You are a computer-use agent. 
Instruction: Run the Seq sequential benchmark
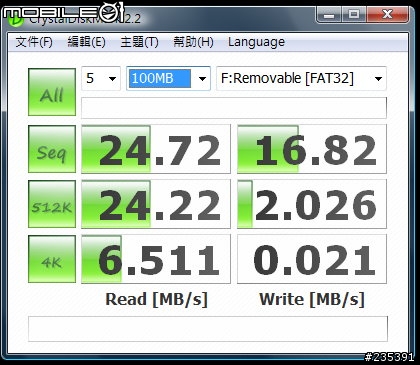point(52,149)
